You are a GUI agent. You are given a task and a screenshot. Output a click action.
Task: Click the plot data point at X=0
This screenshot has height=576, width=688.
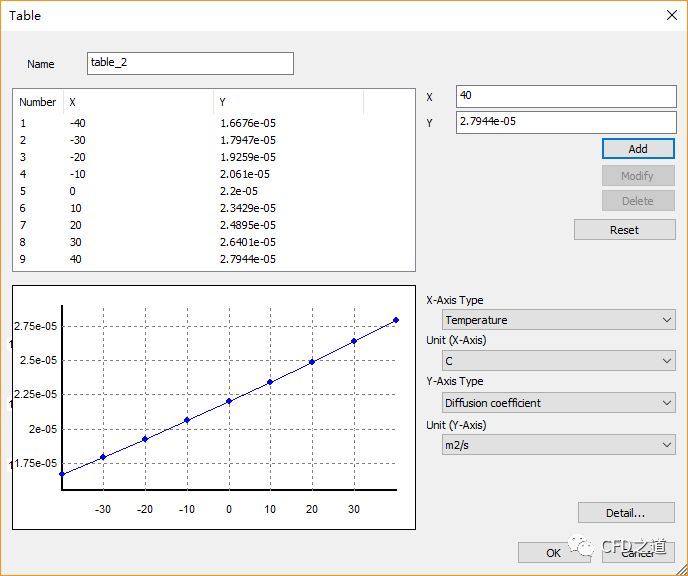tap(229, 401)
